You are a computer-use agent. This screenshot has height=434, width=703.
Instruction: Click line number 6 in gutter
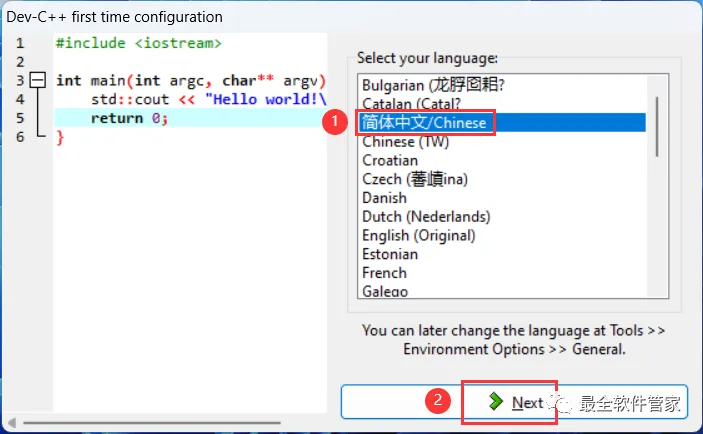click(x=20, y=137)
